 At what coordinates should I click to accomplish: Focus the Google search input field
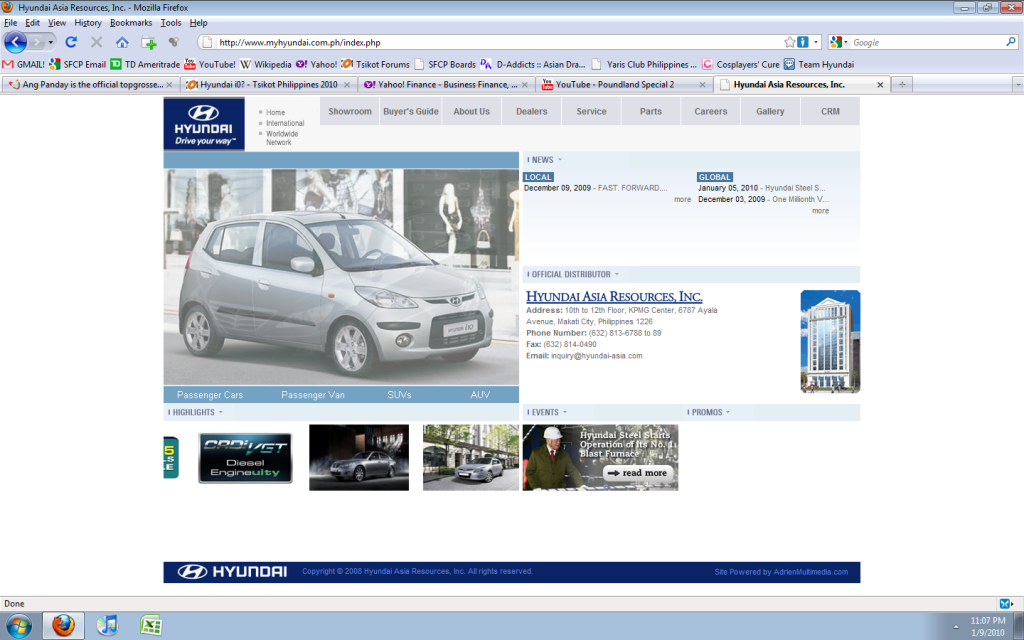tap(927, 42)
